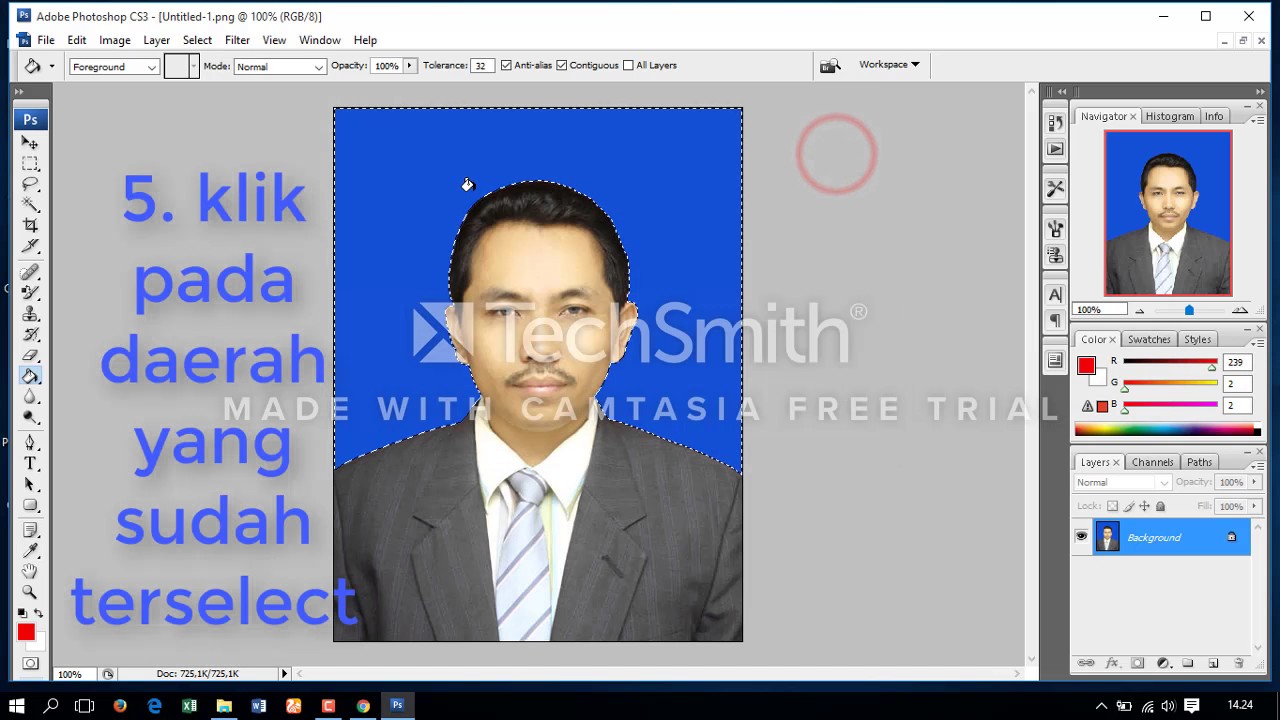The image size is (1280, 720).
Task: Select the Slice tool
Action: pyautogui.click(x=30, y=247)
